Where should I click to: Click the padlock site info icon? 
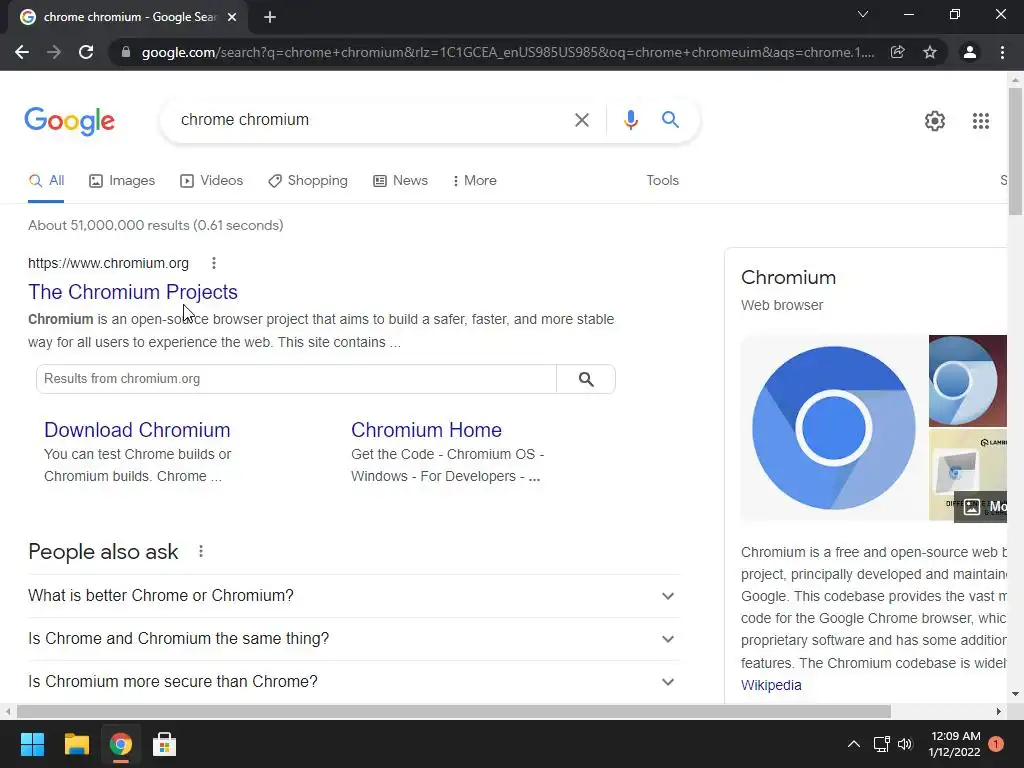pos(126,52)
